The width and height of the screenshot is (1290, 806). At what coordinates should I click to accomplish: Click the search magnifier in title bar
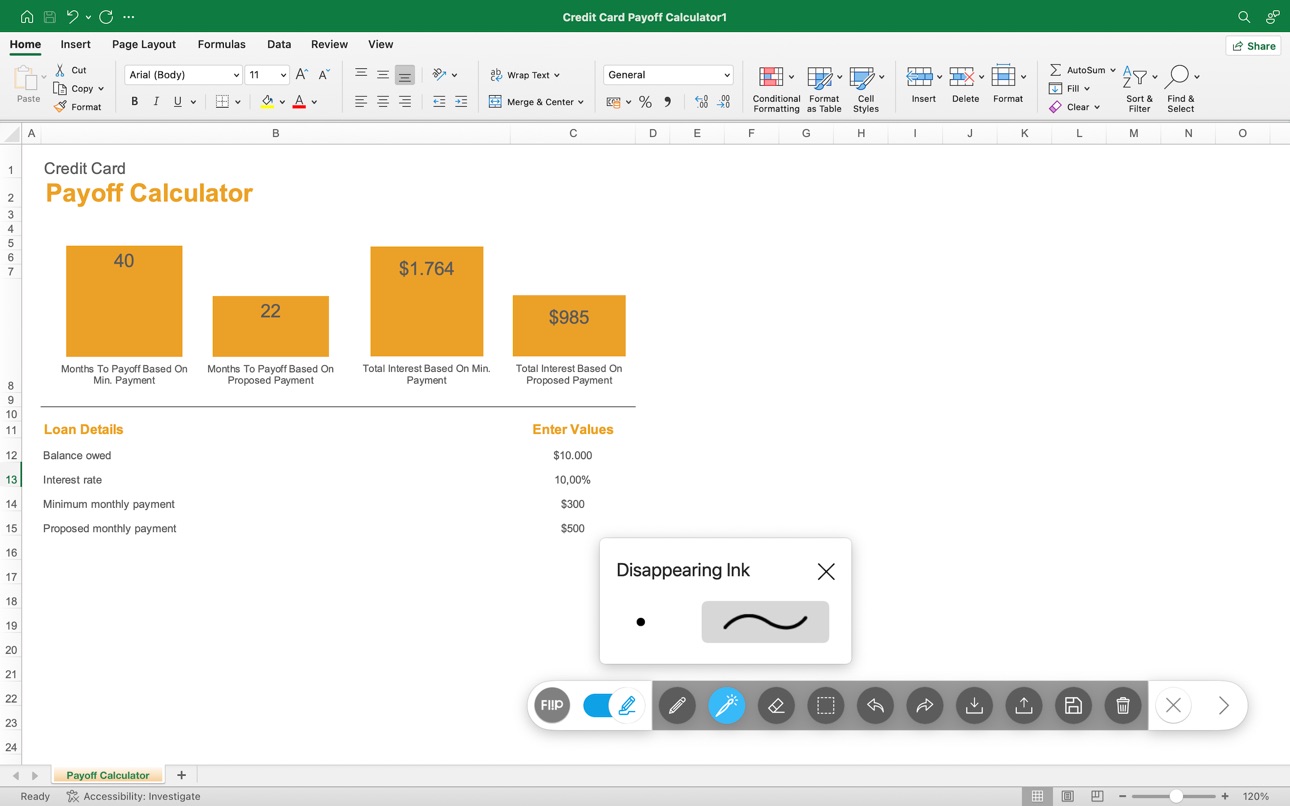point(1244,17)
